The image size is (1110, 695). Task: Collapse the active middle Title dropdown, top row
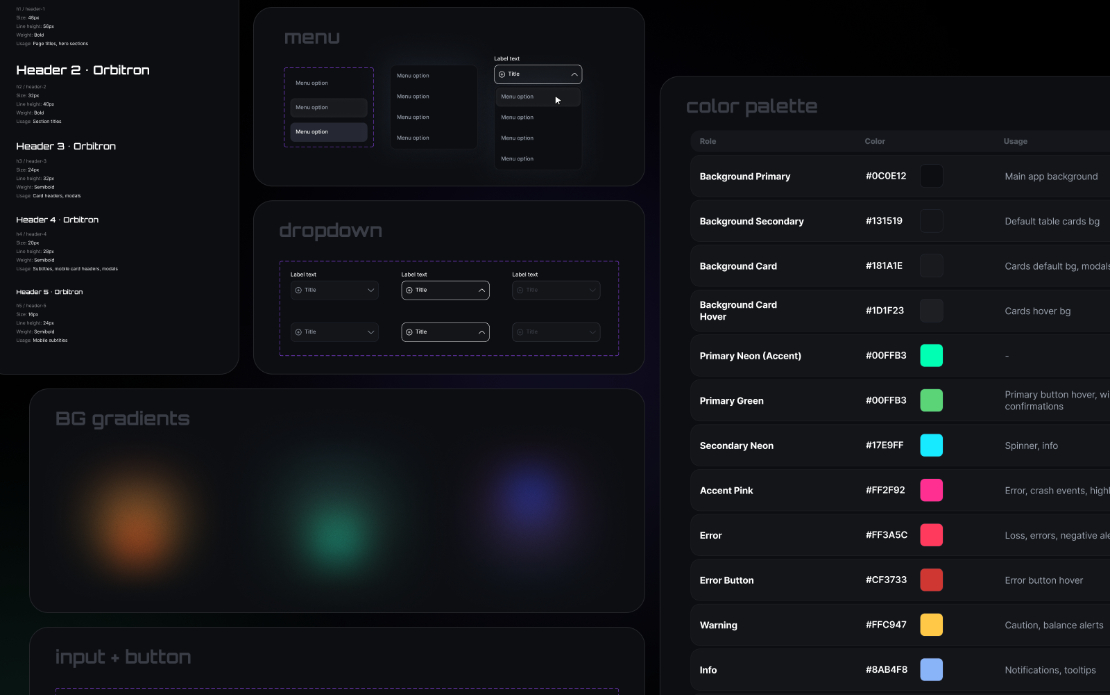[x=445, y=290]
